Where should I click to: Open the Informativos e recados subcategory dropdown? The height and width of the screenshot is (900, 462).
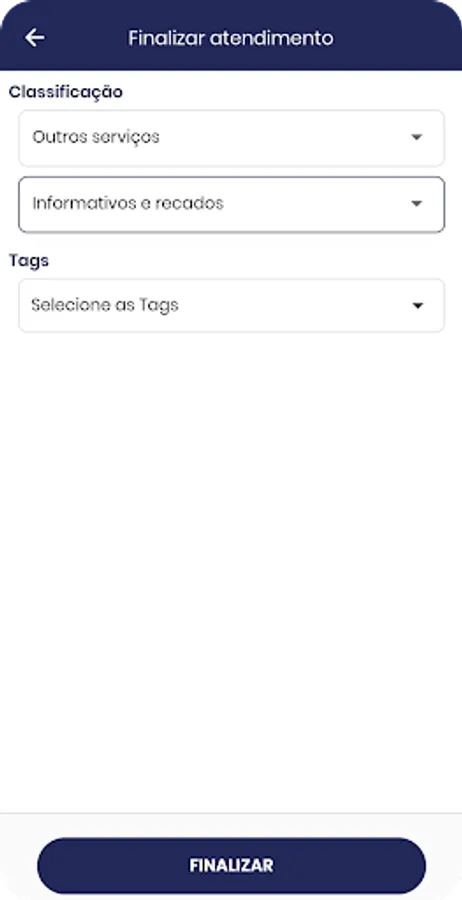point(231,204)
